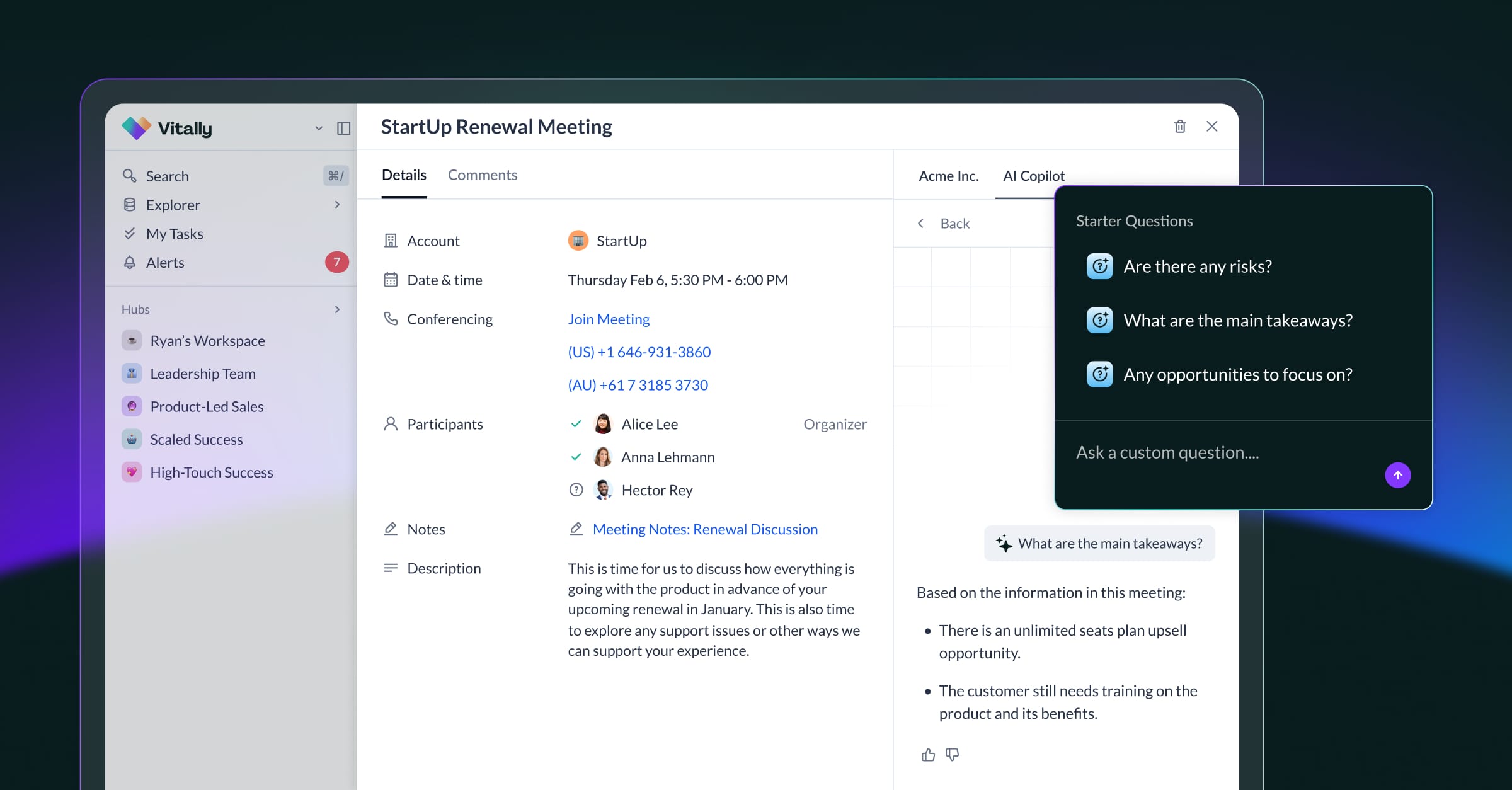Open Meeting Notes: Renewal Discussion link

tap(704, 529)
